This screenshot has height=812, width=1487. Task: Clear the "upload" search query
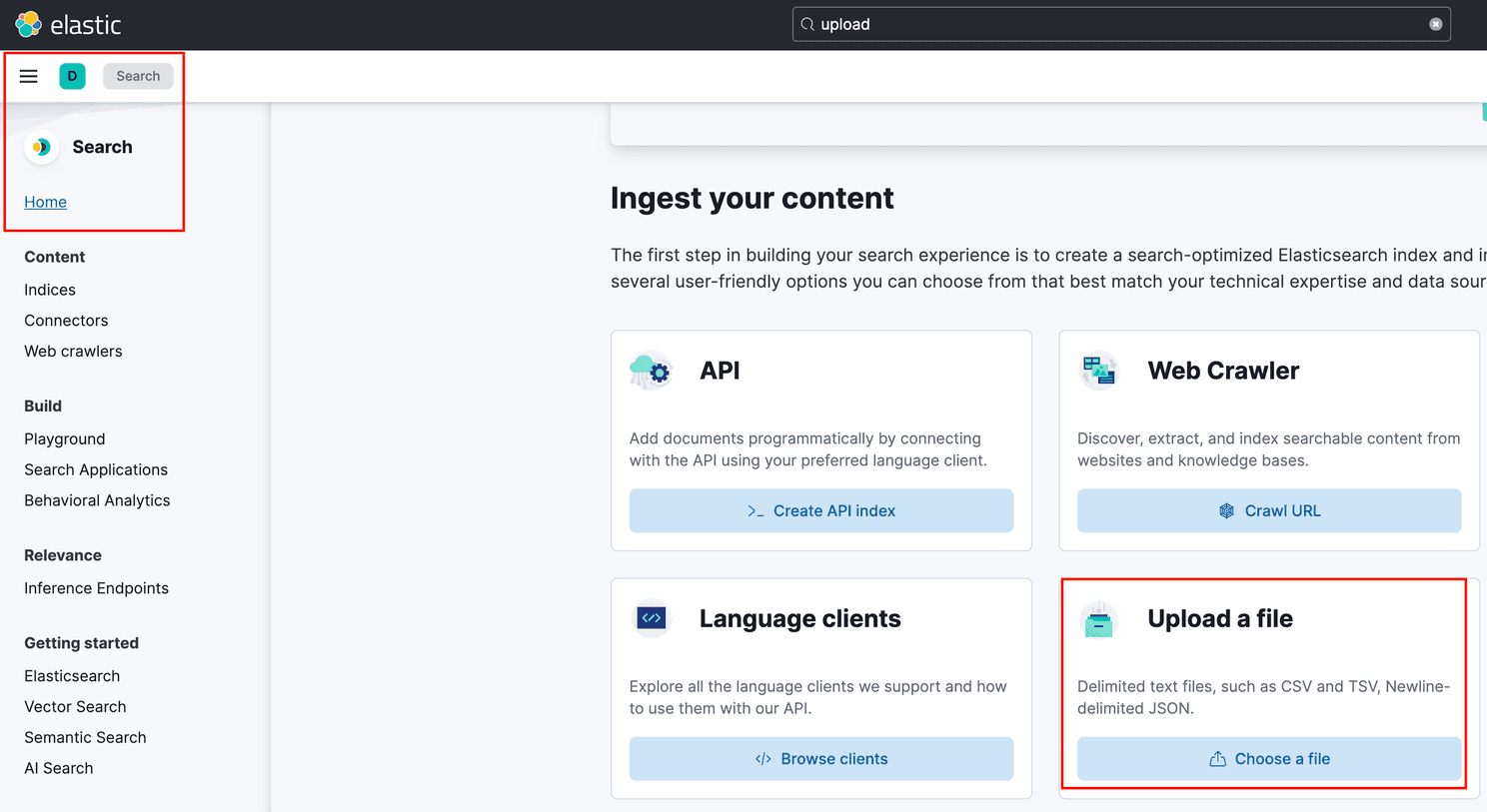click(1436, 24)
